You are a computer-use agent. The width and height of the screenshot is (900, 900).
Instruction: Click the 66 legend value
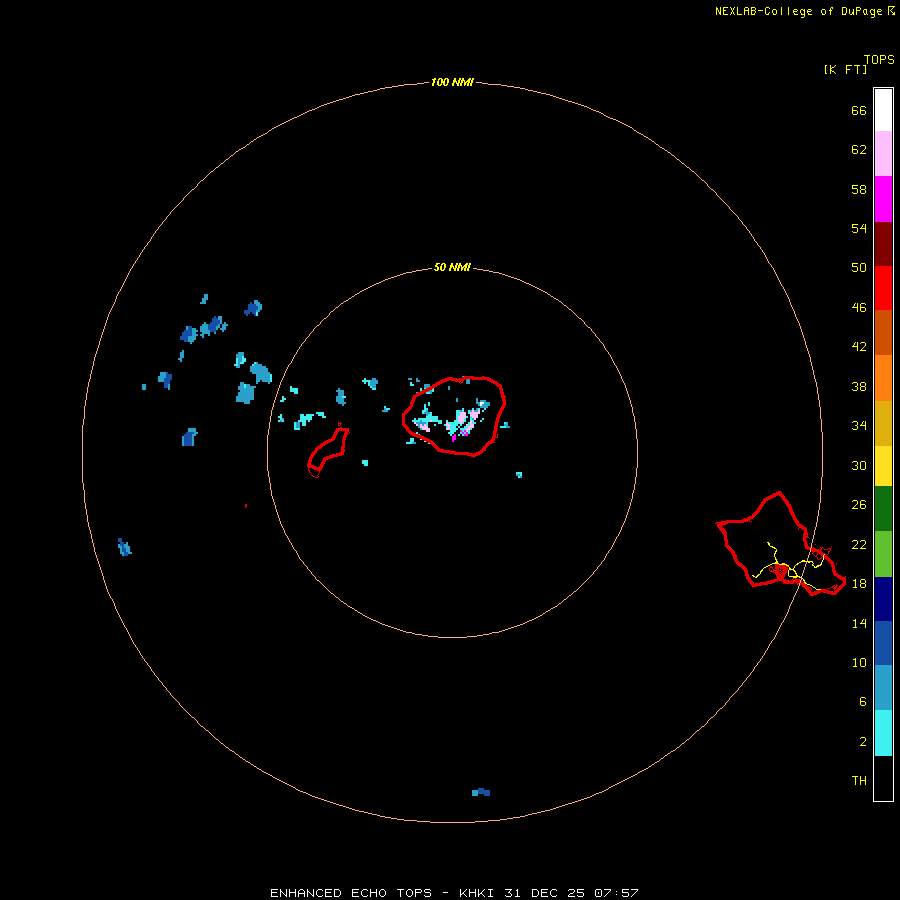click(859, 110)
